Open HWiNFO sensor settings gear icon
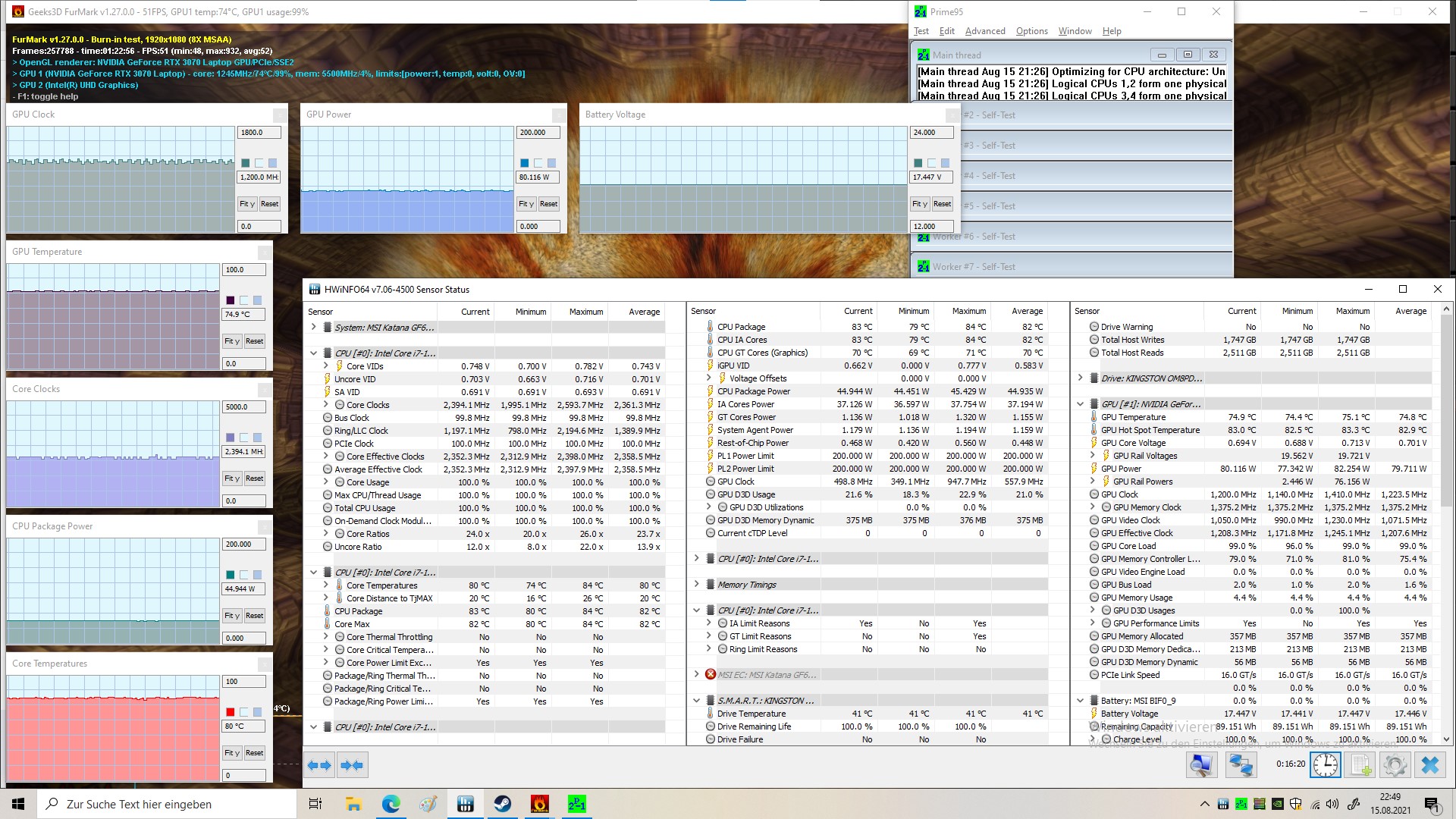The image size is (1456, 819). coord(1395,765)
